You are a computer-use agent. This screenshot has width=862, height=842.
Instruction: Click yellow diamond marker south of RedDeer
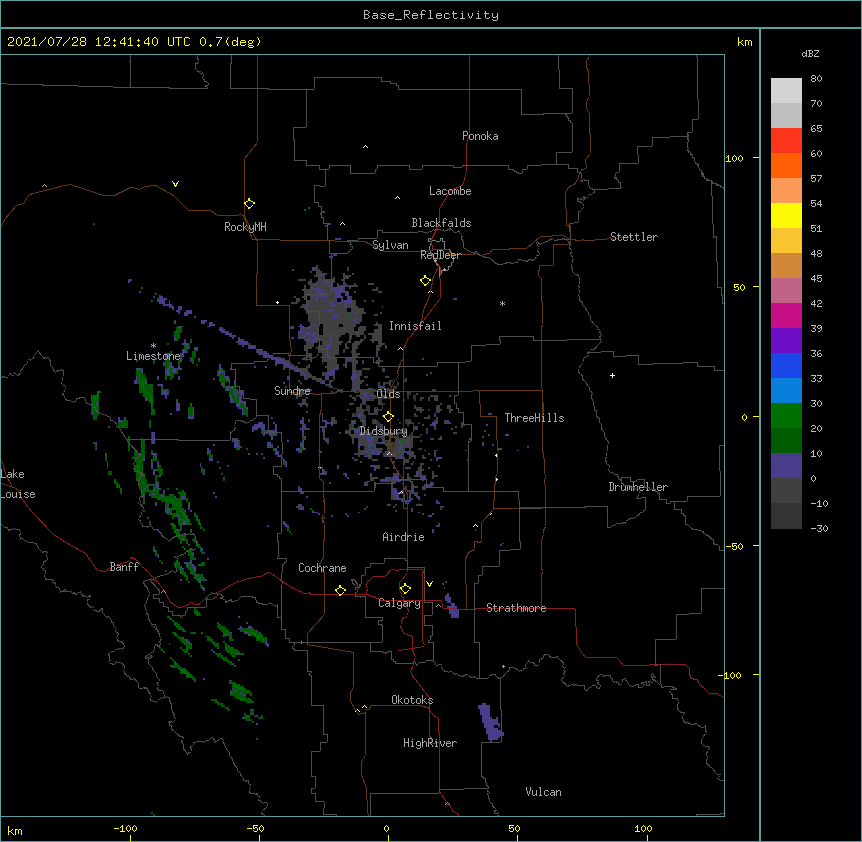(x=425, y=281)
